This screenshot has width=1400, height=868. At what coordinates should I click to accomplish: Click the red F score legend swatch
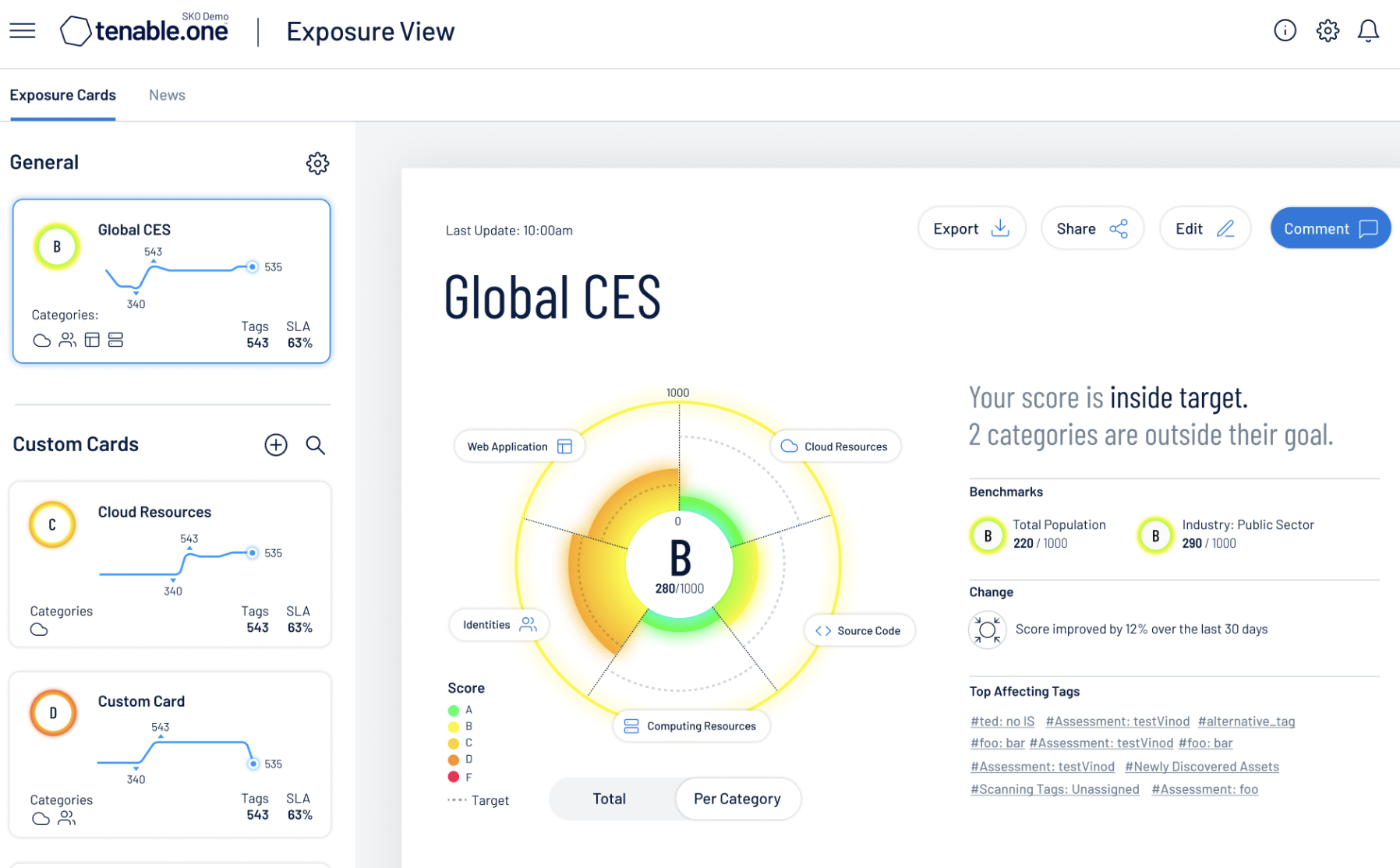click(454, 777)
